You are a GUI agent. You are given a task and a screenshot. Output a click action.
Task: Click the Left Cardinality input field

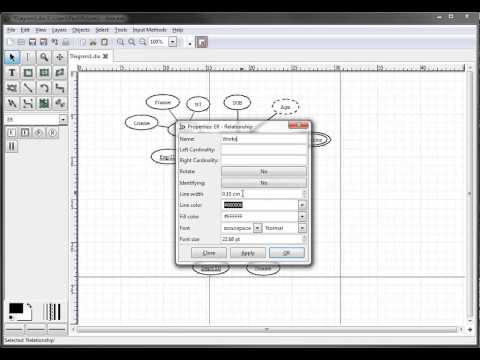tap(264, 150)
